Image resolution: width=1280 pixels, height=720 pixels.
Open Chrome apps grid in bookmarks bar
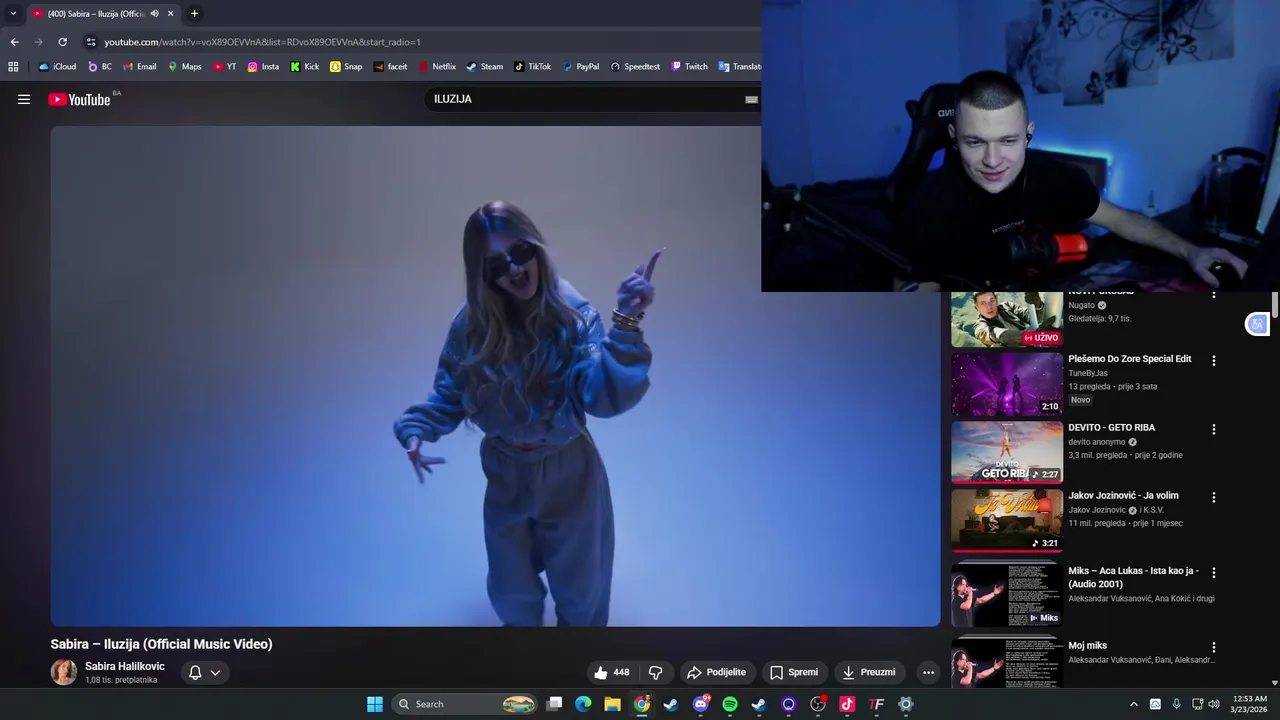pos(13,67)
